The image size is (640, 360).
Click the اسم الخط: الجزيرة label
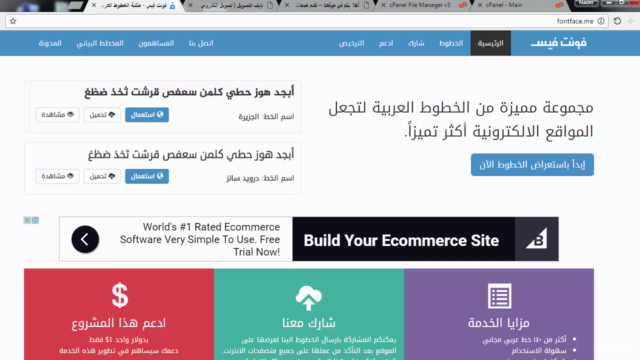pyautogui.click(x=266, y=117)
